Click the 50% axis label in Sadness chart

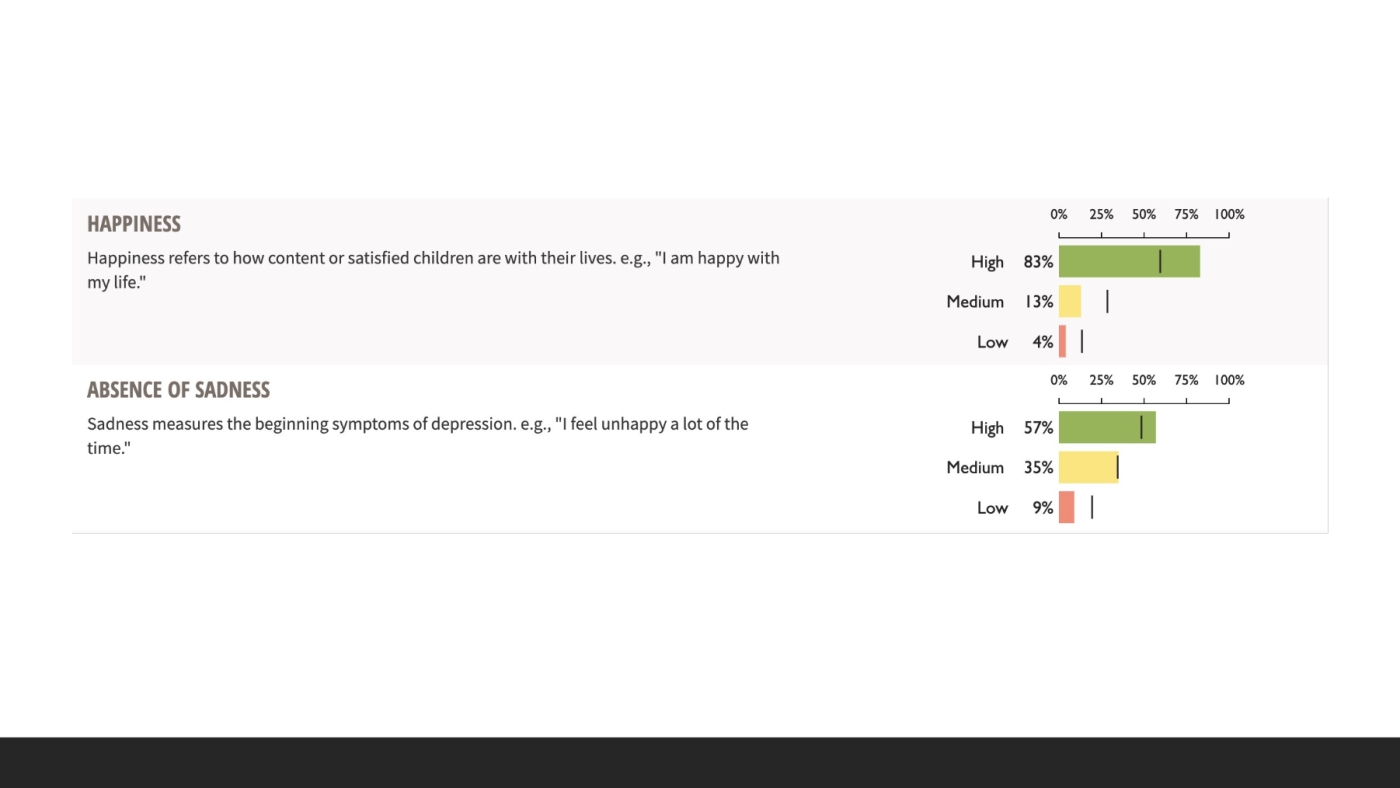pyautogui.click(x=1144, y=380)
